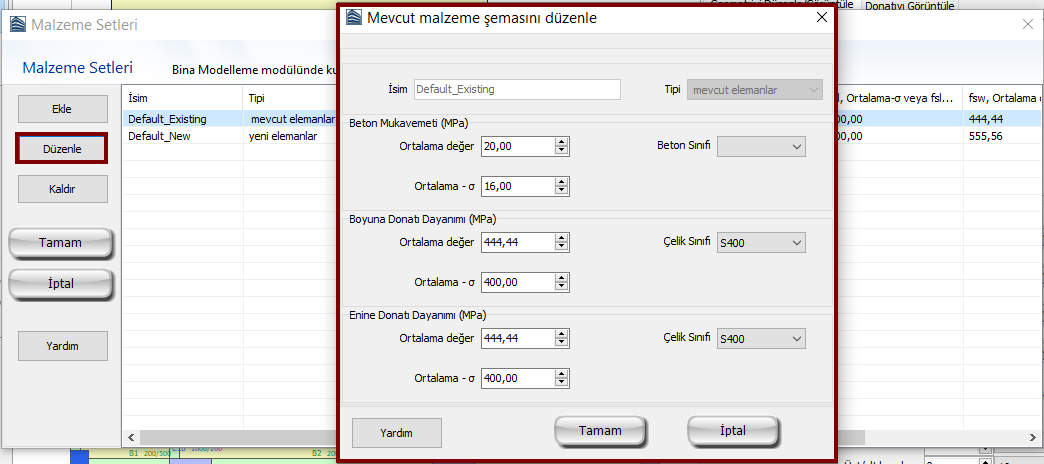Screen dimensions: 1044x464
Task: Increase Beton Mukavemeti Ortalama değer with up arrow
Action: coord(562,142)
